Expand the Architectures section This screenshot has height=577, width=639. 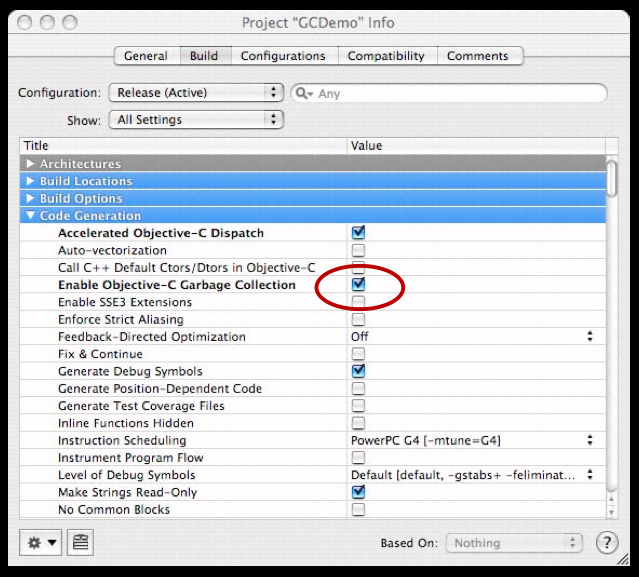click(x=31, y=164)
